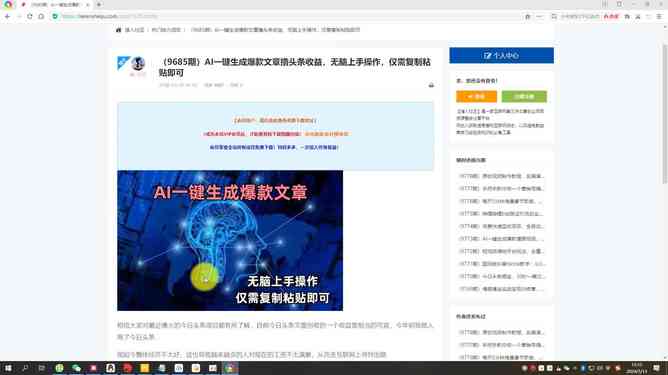Open the first article in the upper sidebar list
The image size is (668, 375).
click(501, 176)
